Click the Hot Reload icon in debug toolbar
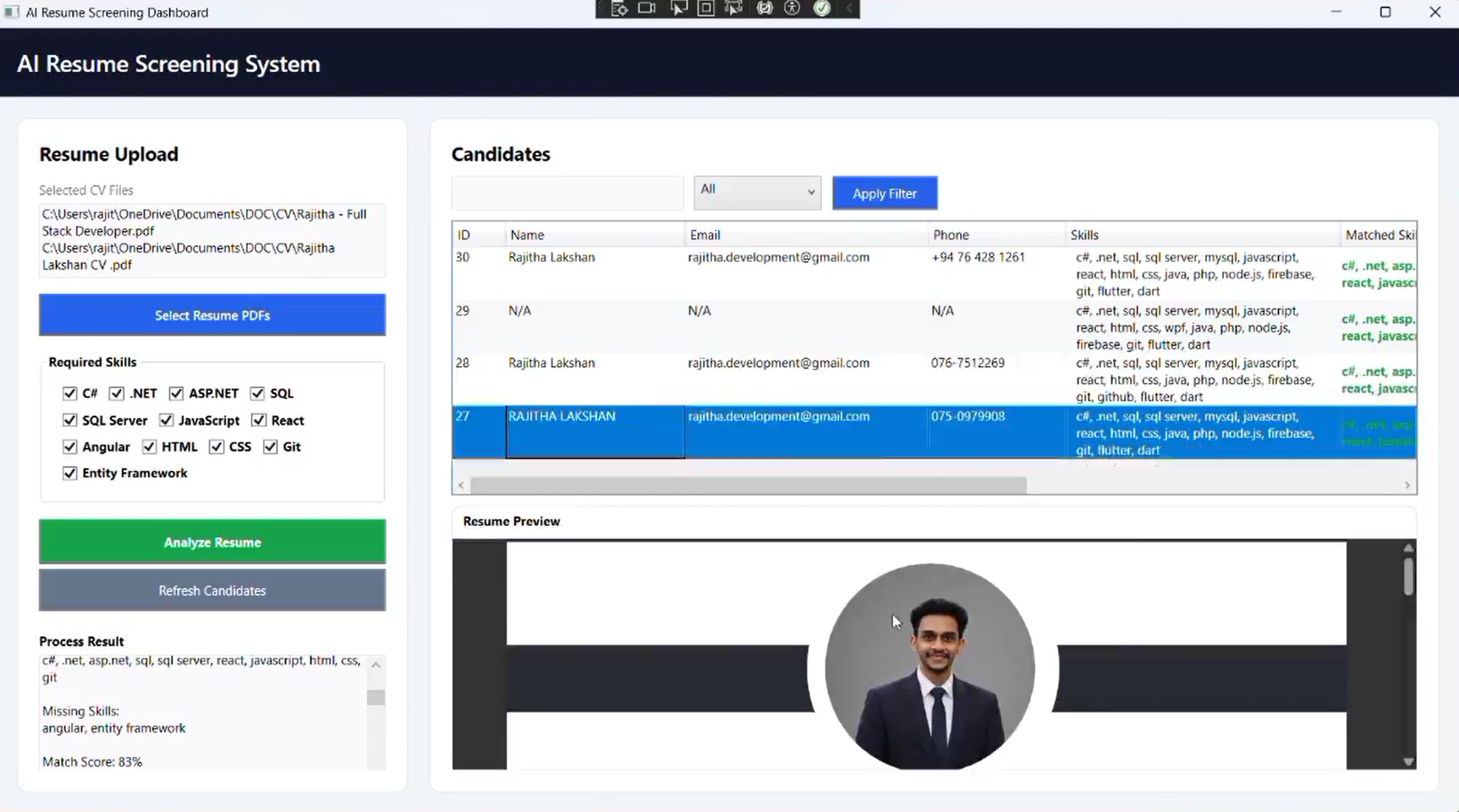The image size is (1459, 812). (x=765, y=8)
